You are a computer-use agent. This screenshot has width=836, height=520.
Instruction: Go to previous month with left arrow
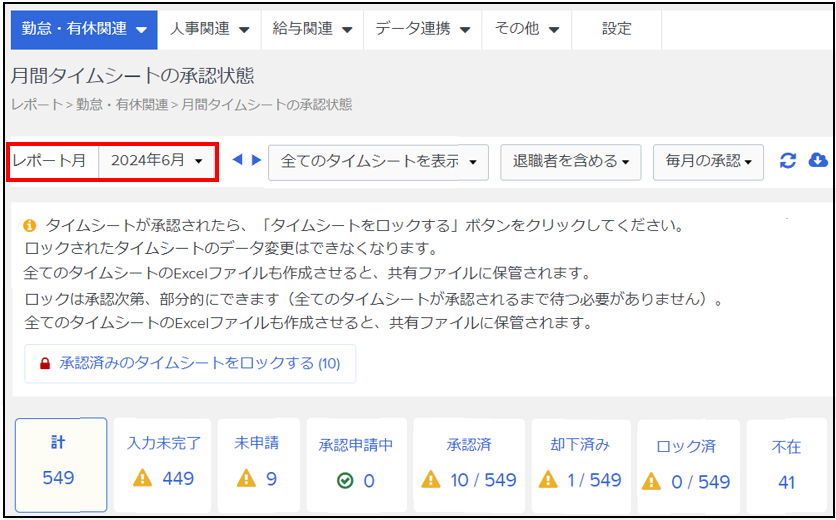[238, 159]
